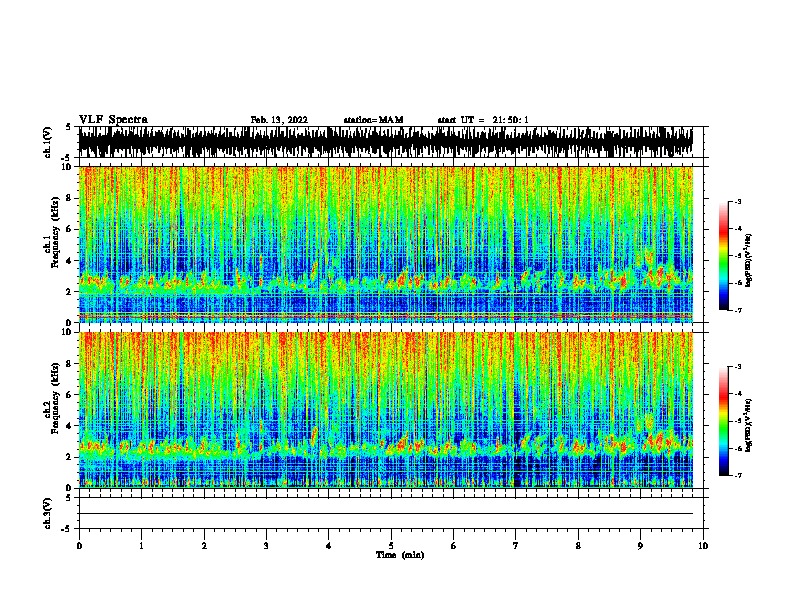Click the "-7" label on ch.2 colorbar
The width and height of the screenshot is (792, 612).
pyautogui.click(x=737, y=475)
